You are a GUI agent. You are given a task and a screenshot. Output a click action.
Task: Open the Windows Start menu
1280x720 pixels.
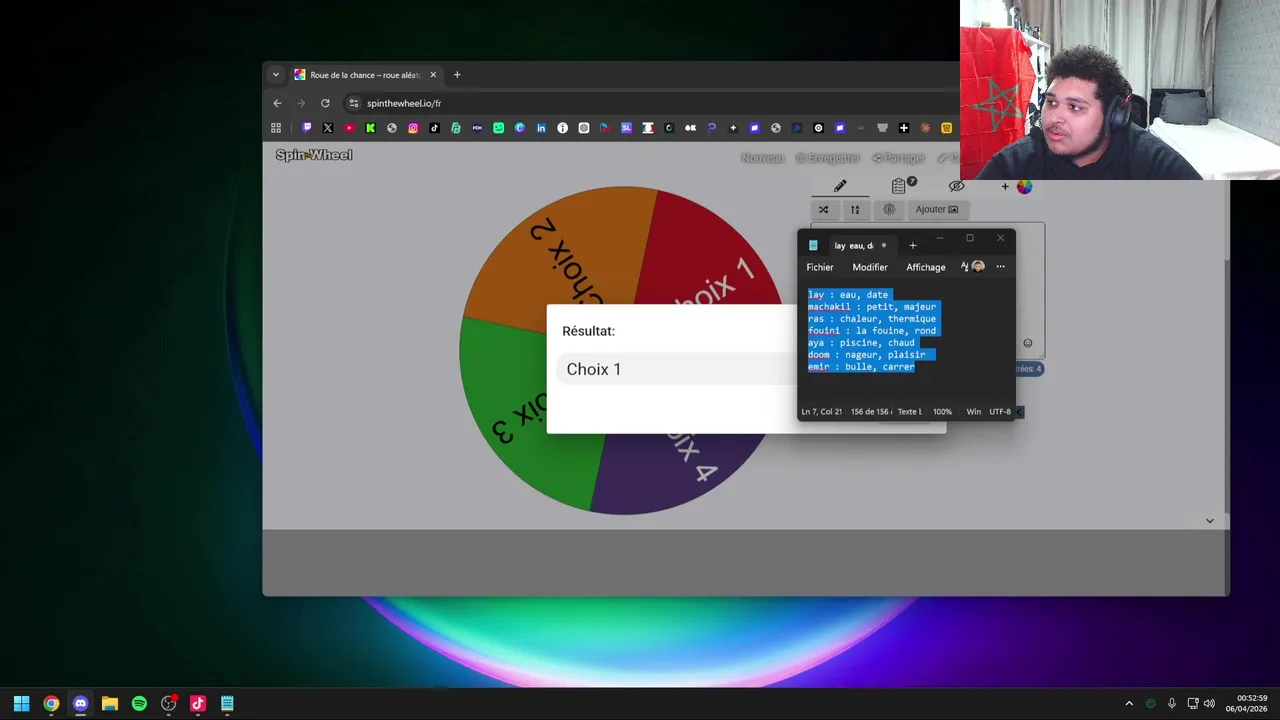(21, 703)
